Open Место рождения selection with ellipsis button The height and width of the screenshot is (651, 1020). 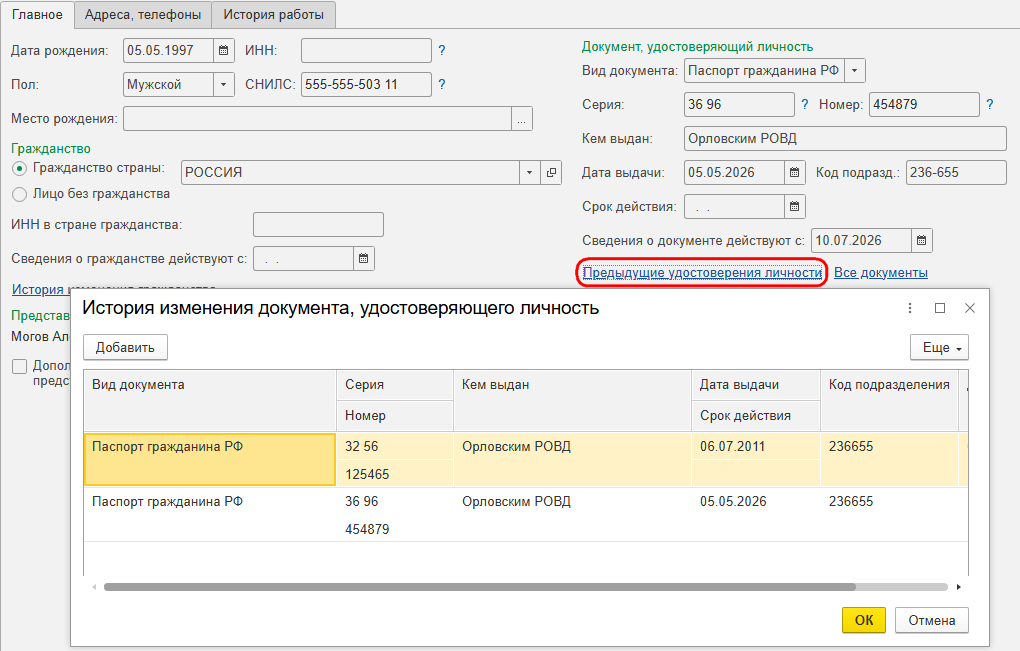tap(522, 119)
